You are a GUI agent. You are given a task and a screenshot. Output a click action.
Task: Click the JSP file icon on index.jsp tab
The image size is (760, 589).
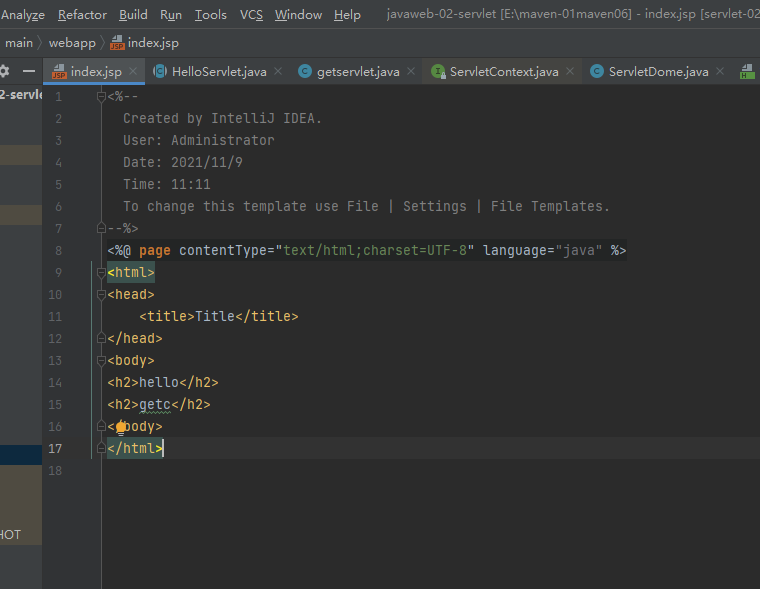[x=59, y=72]
